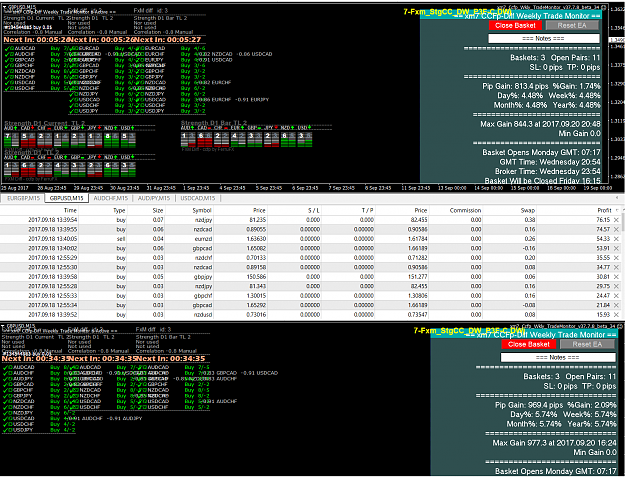Open the GBPUSD,M15 title arrow in the upper chart
The image size is (625, 477).
4,7
